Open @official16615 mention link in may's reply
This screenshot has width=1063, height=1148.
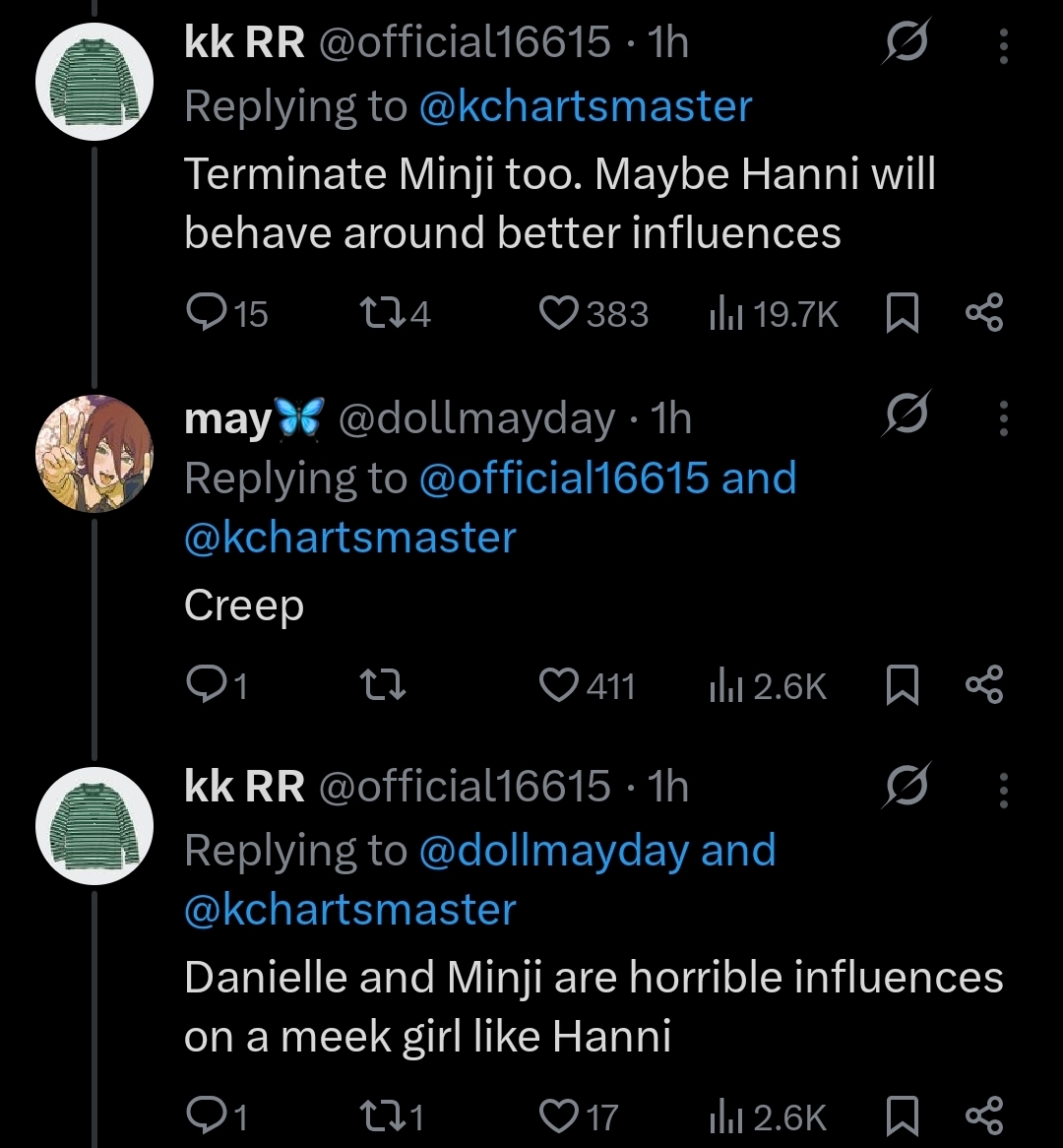coord(564,478)
